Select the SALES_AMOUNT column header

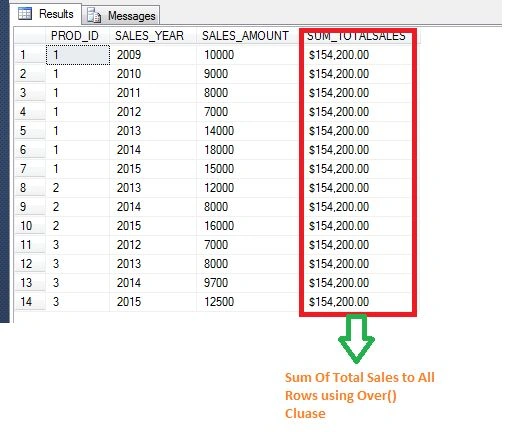click(x=248, y=36)
